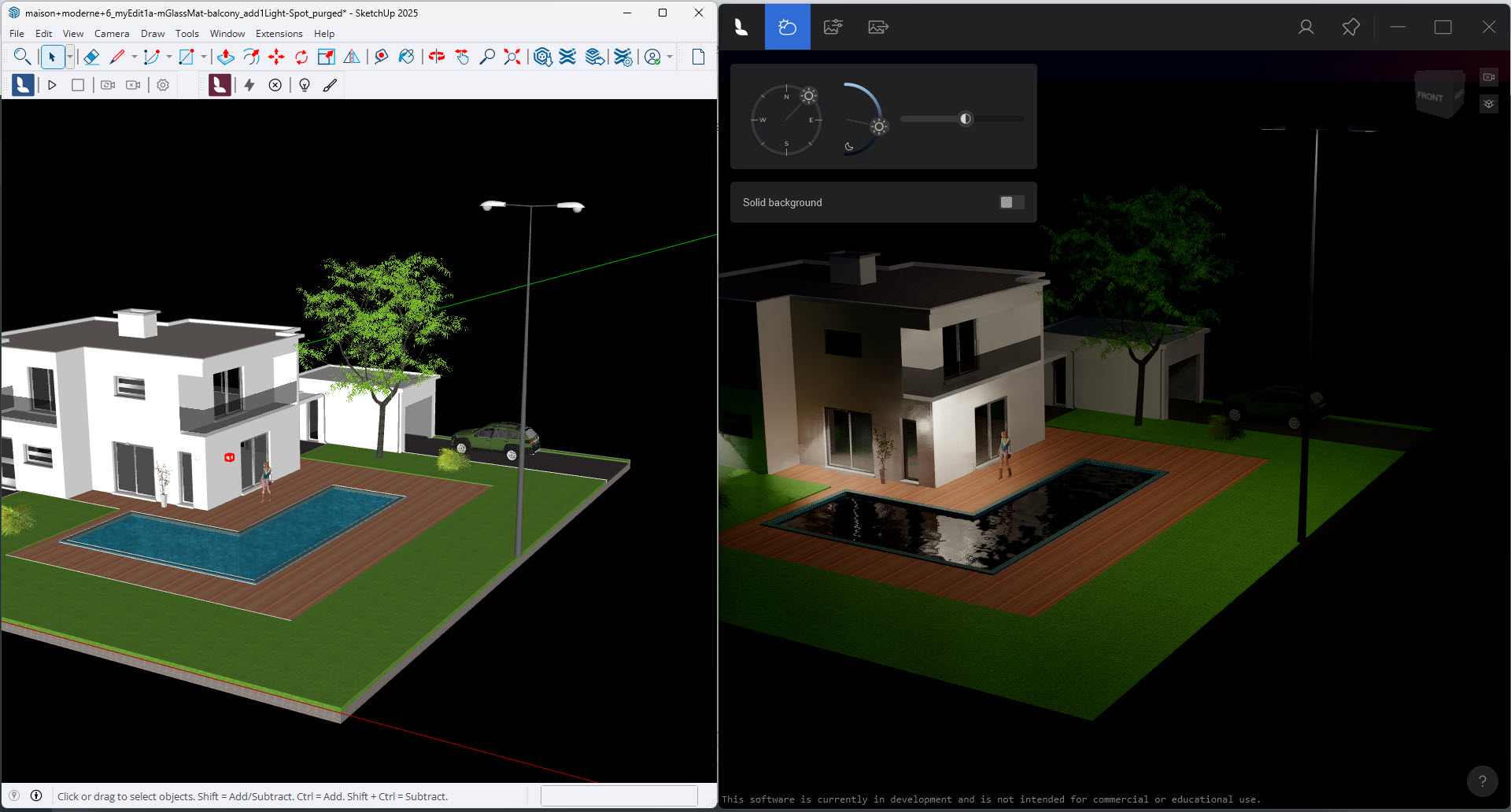Choose the Line drawing tool
1511x812 pixels.
click(x=118, y=57)
